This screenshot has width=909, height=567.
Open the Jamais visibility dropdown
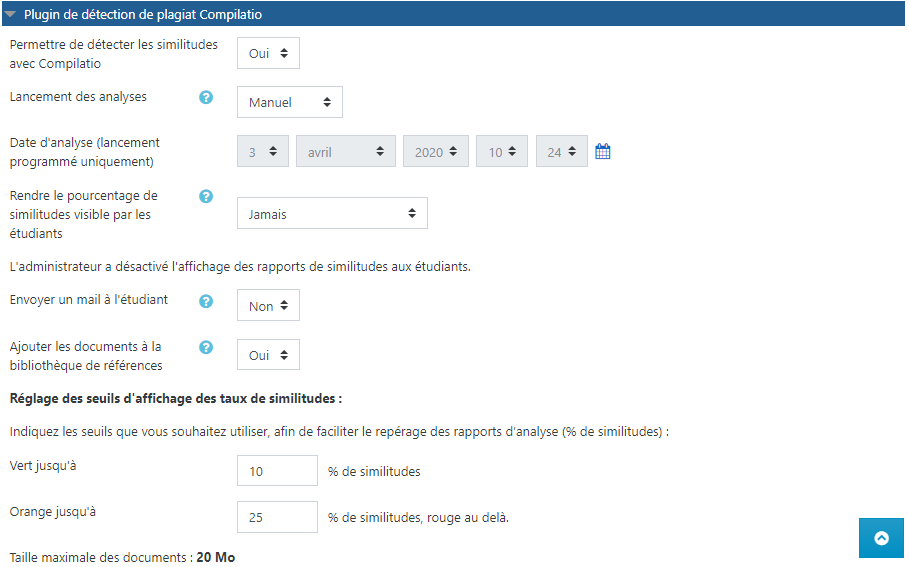pyautogui.click(x=332, y=213)
